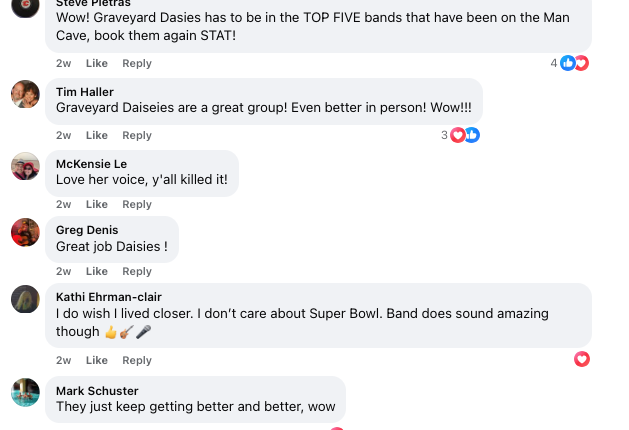629x430 pixels.
Task: Open Greg Denis's profile name link
Action: point(87,230)
